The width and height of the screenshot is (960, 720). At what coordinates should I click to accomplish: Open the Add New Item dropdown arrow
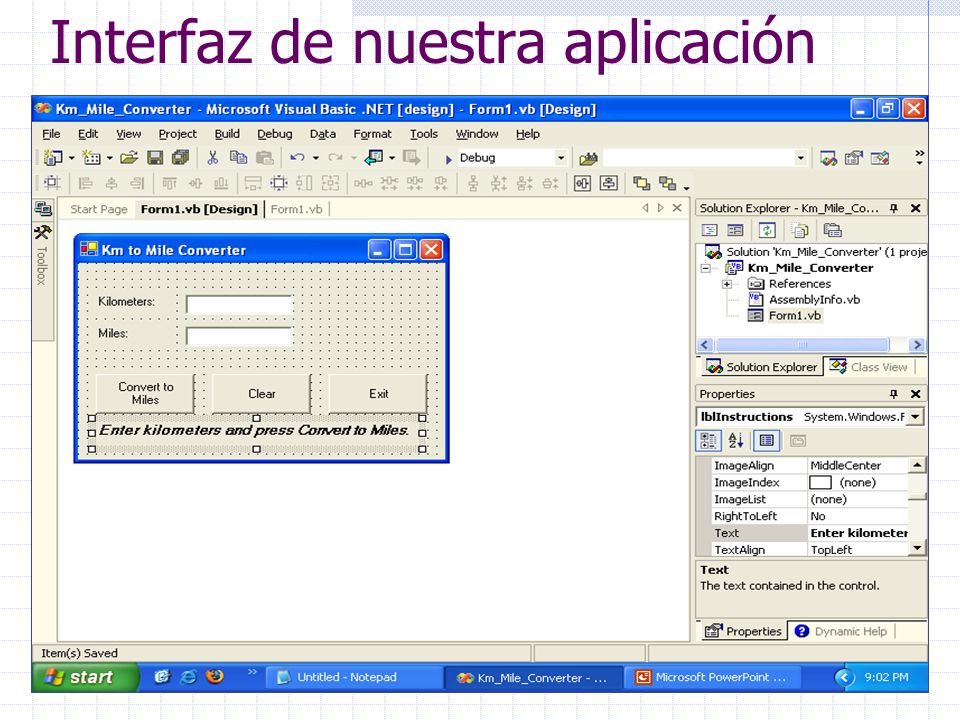pyautogui.click(x=109, y=158)
